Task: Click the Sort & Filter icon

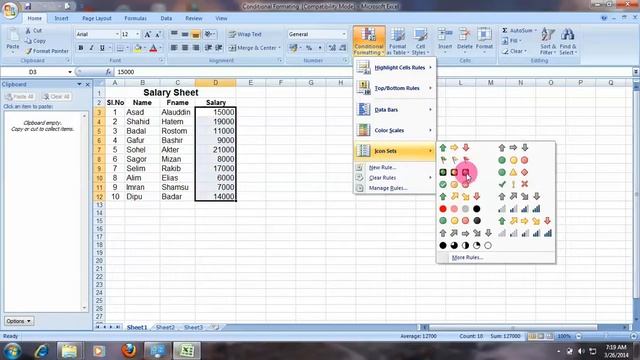Action: click(x=547, y=35)
